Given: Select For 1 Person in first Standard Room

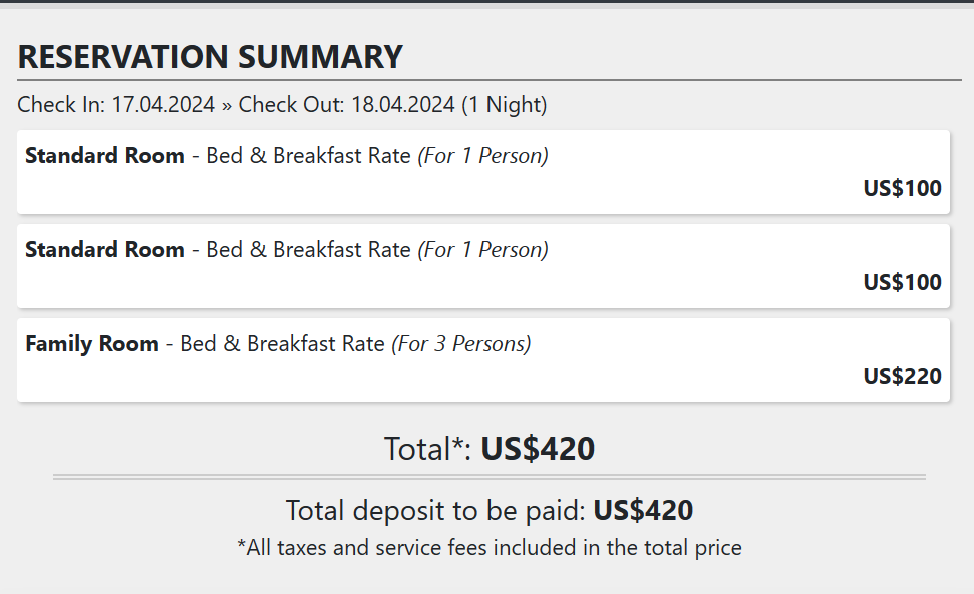Looking at the screenshot, I should coord(483,156).
